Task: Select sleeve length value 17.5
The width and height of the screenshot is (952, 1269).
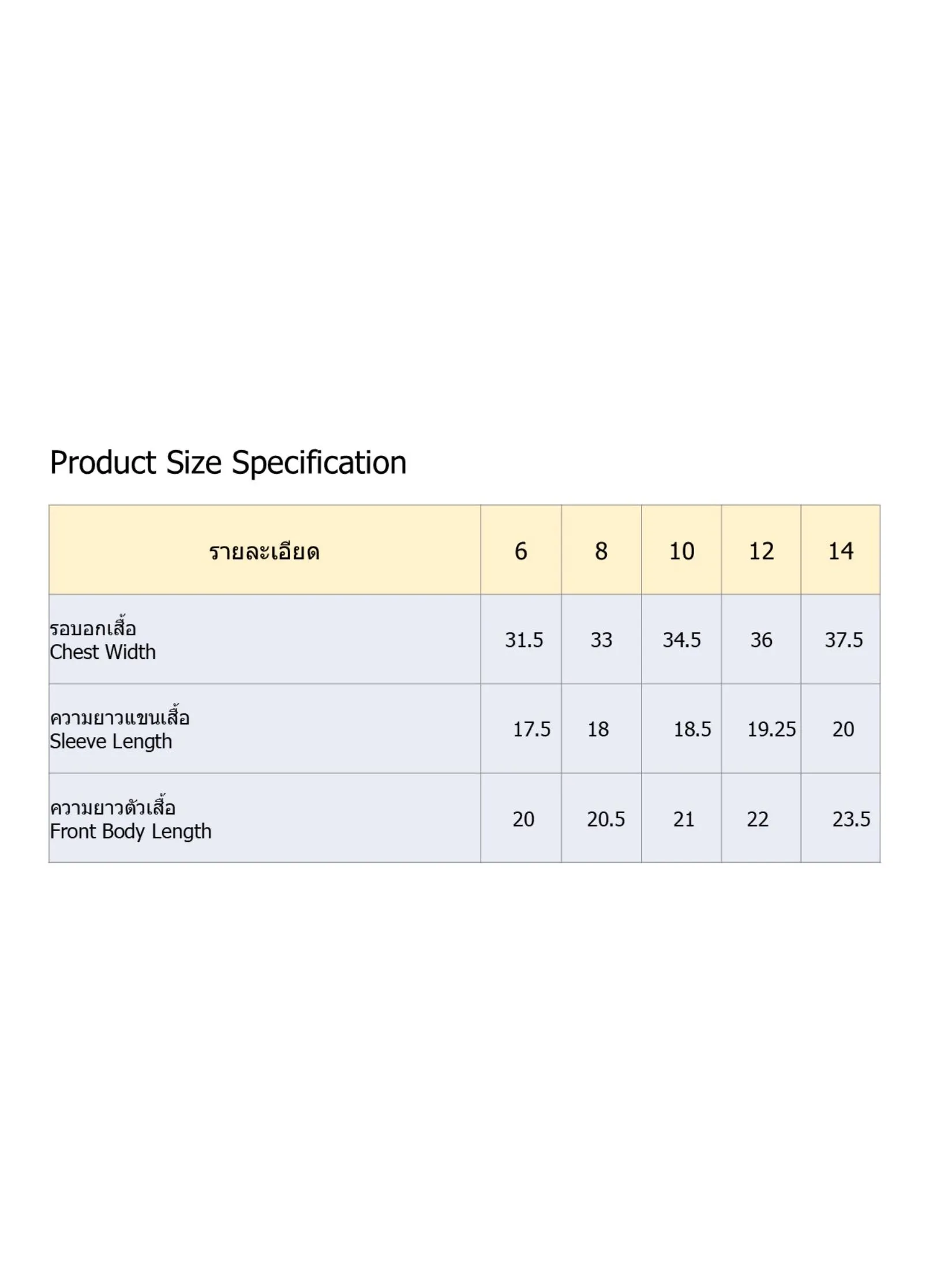Action: pyautogui.click(x=531, y=729)
